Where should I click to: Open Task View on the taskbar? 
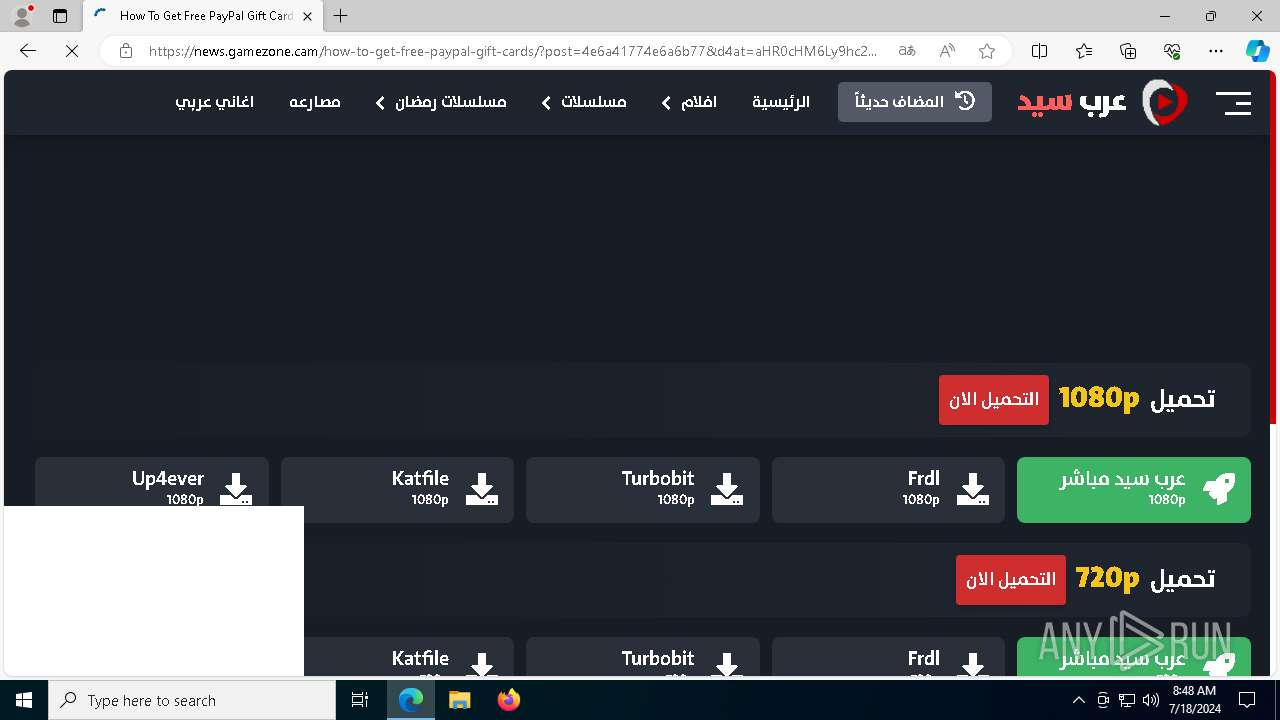click(x=360, y=700)
